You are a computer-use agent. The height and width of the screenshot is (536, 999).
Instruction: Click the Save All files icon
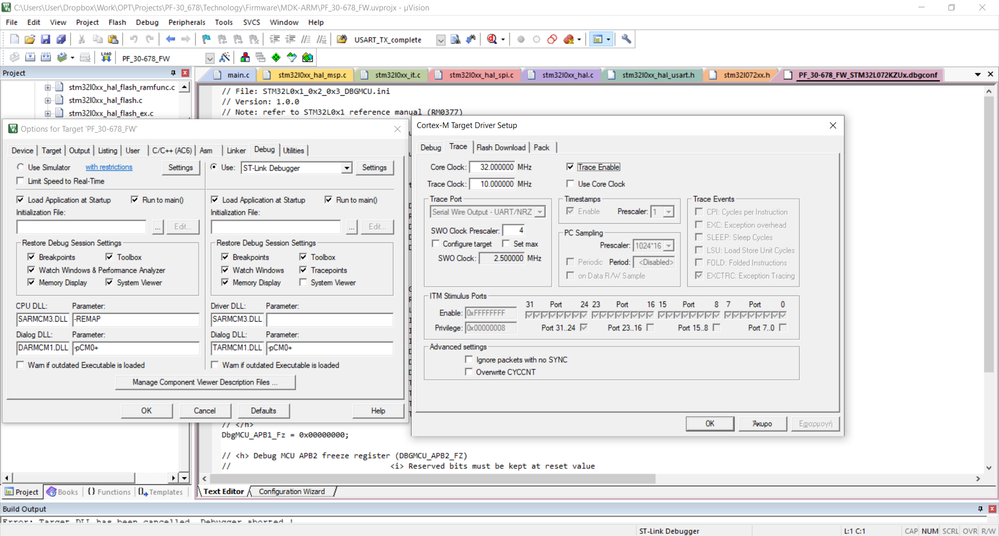point(61,40)
